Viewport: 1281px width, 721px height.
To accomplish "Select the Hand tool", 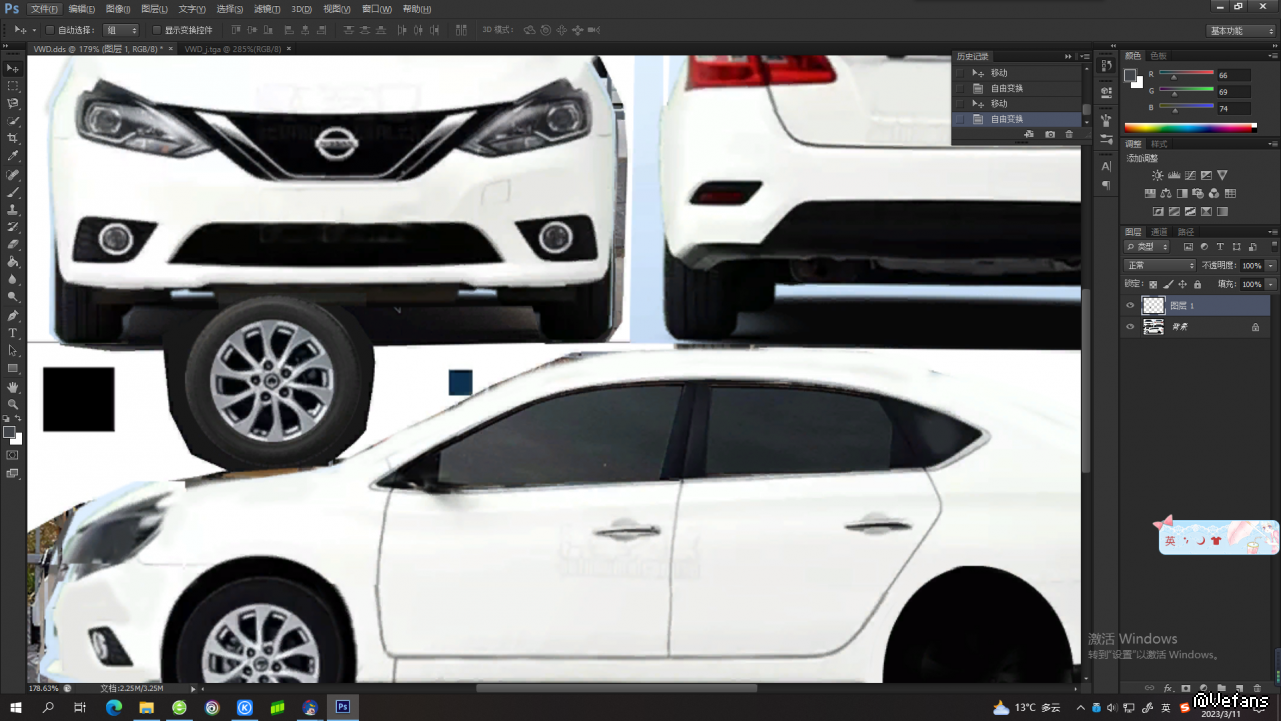I will coord(13,387).
